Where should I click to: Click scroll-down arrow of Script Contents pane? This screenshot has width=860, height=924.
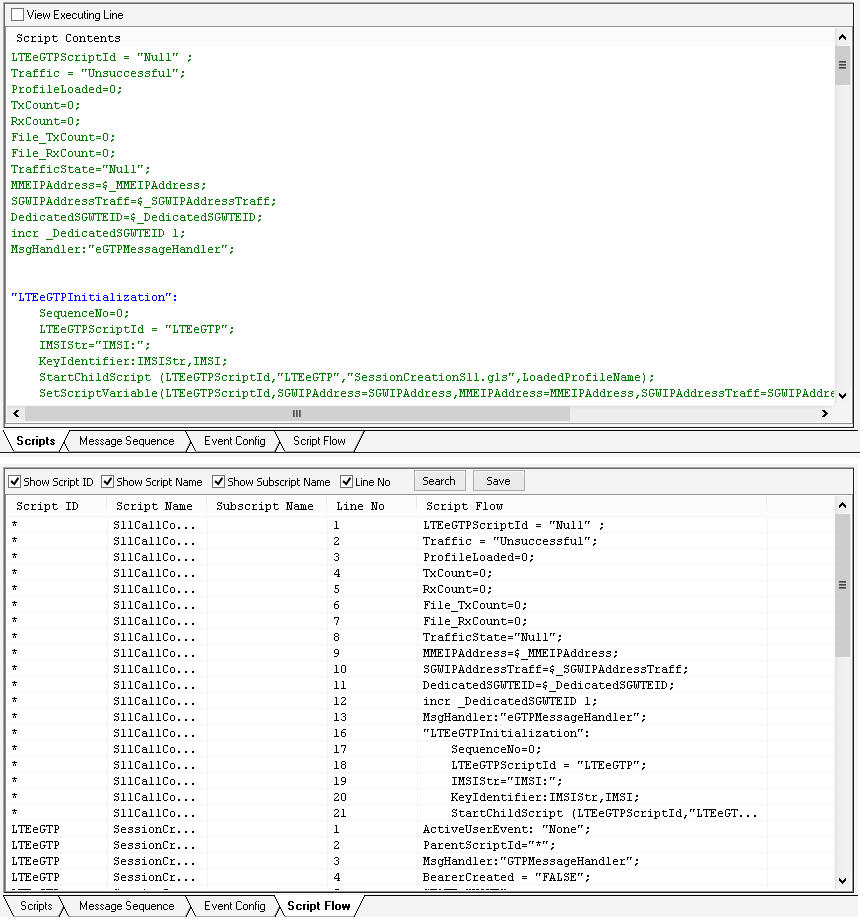[x=842, y=395]
